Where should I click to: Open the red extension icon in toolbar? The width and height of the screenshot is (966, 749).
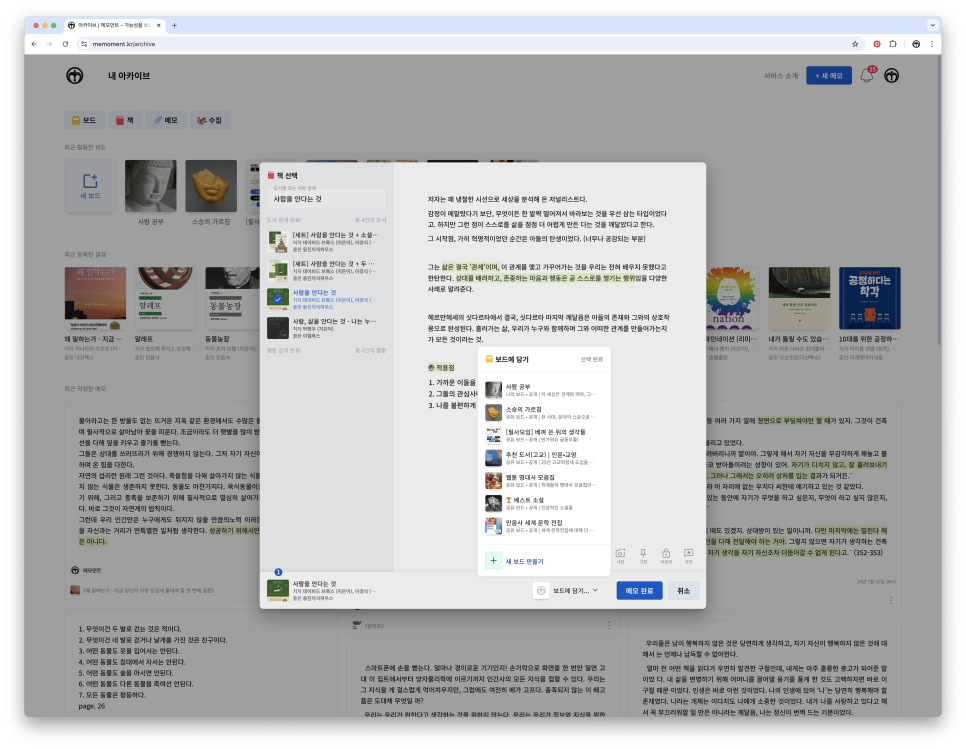pos(877,44)
